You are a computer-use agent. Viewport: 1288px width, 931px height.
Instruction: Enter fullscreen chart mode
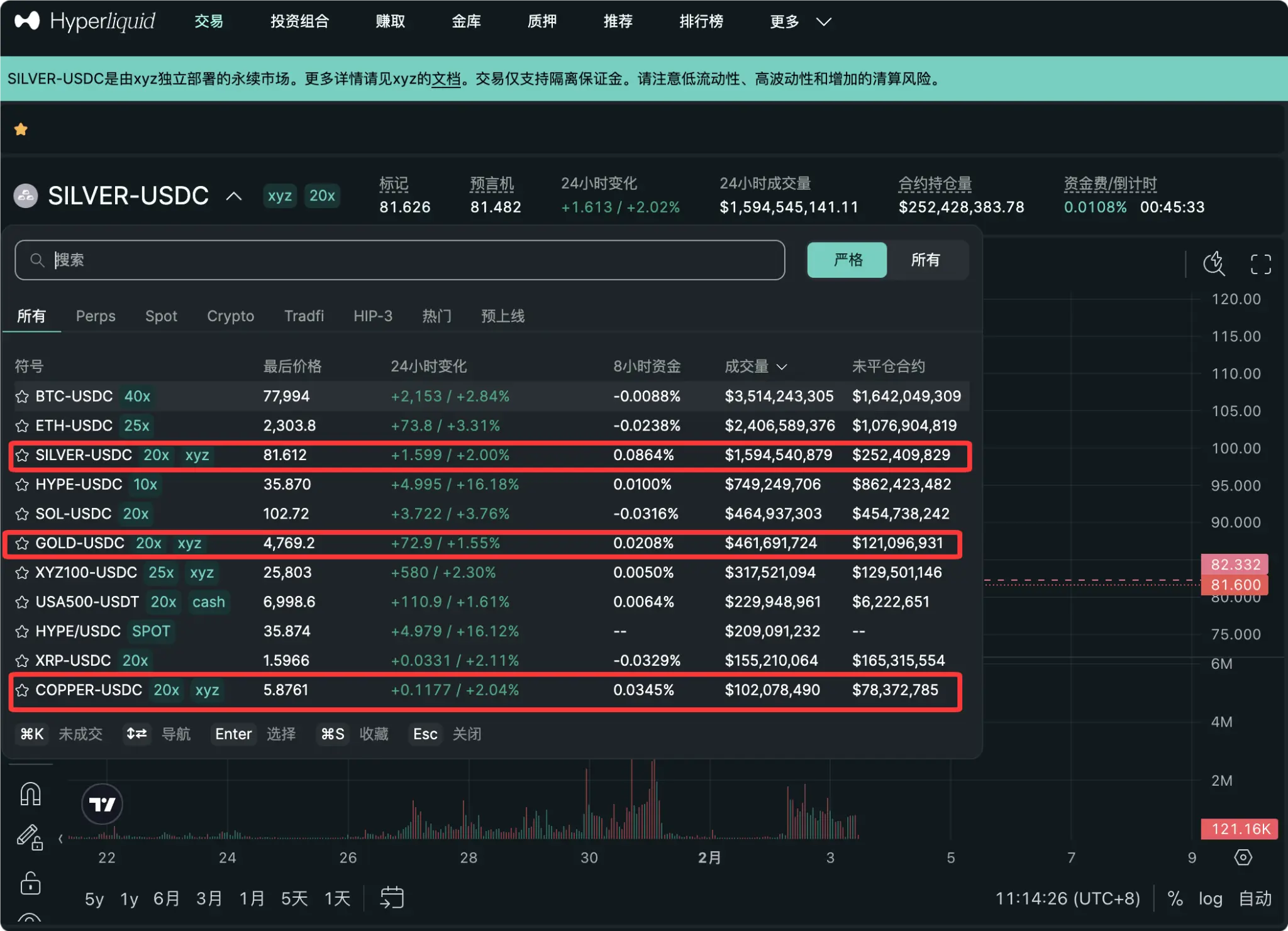[x=1260, y=264]
